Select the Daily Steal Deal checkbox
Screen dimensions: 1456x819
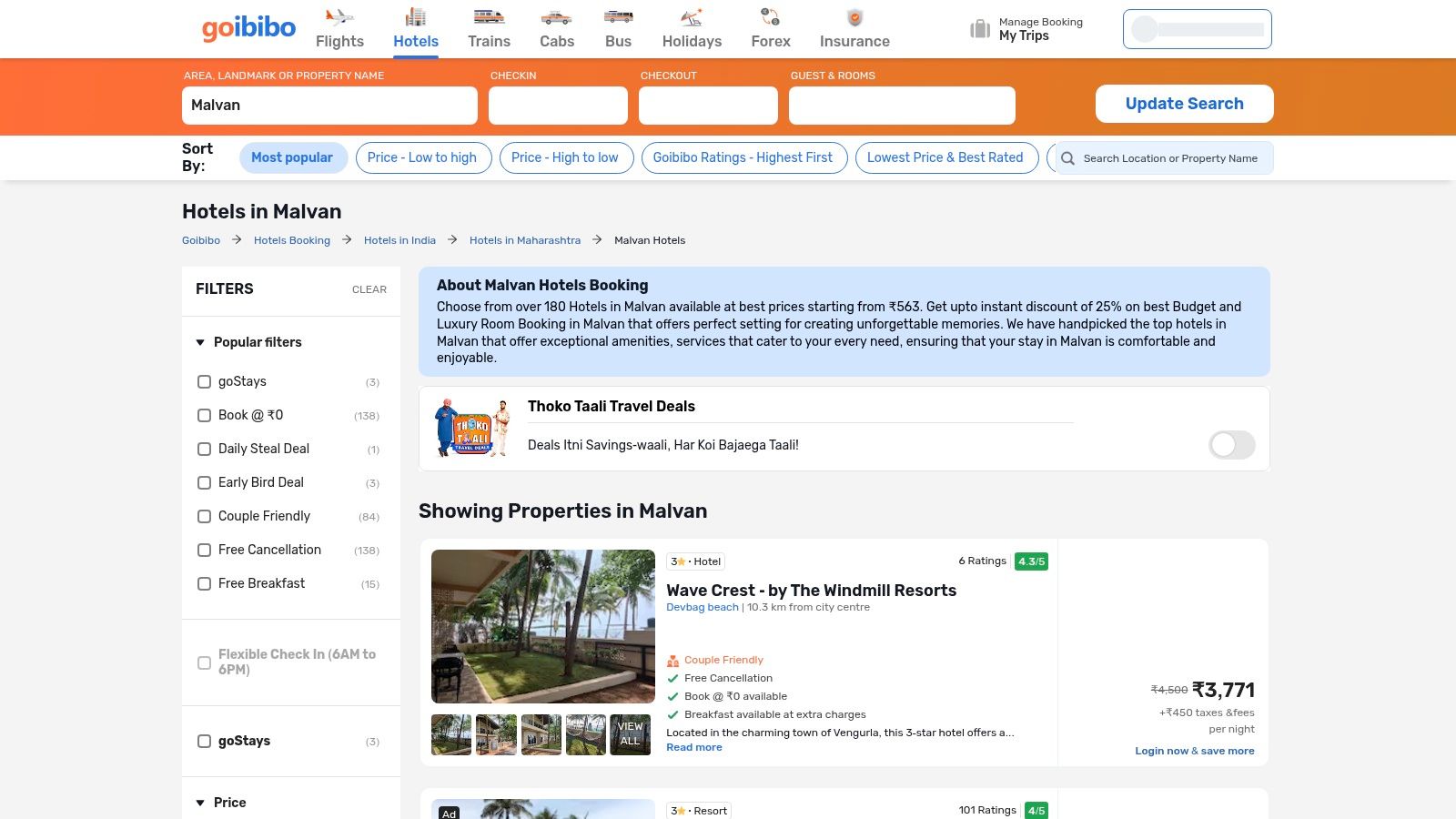point(205,449)
